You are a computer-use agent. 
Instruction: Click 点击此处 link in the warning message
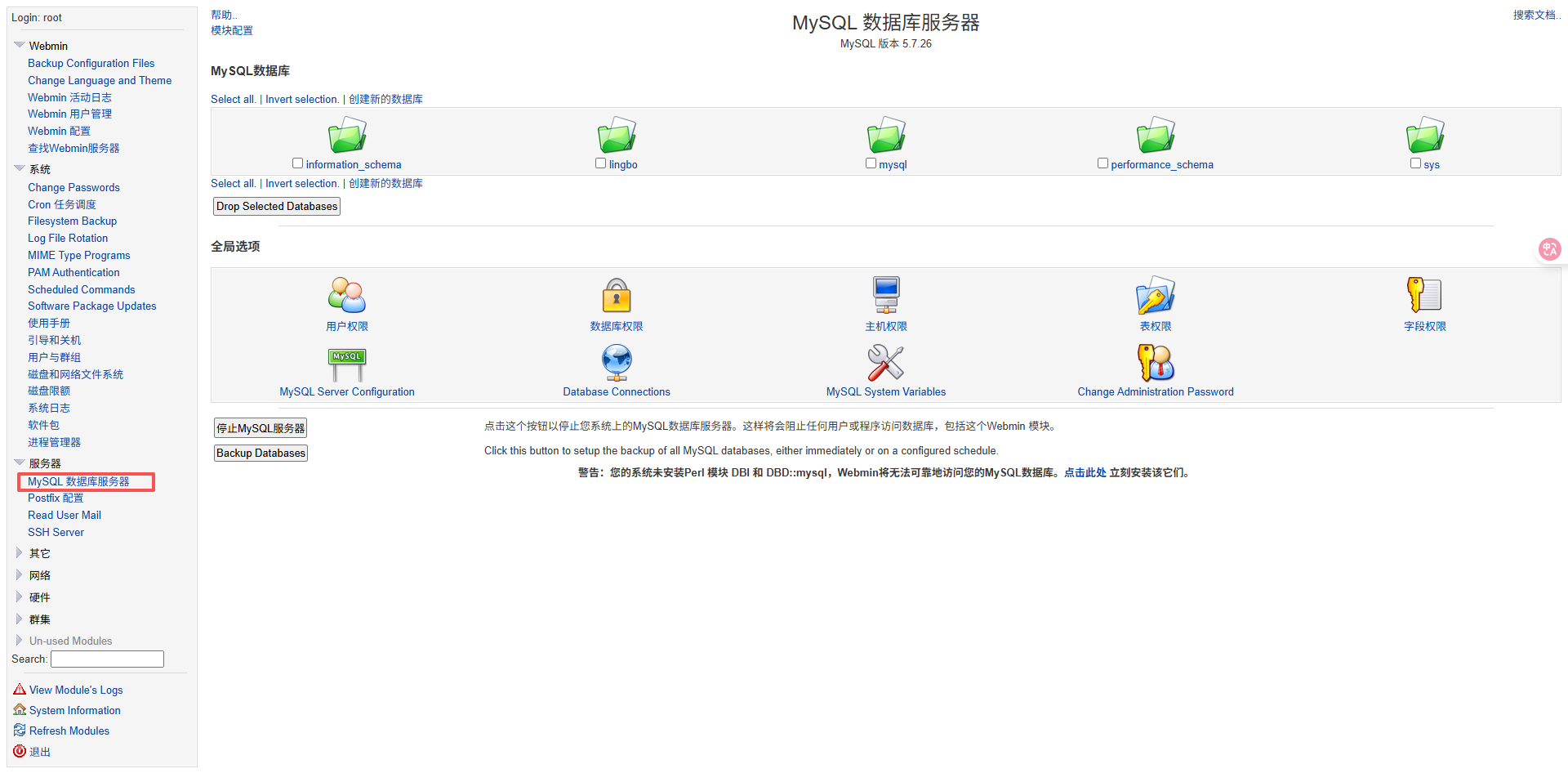point(1085,472)
